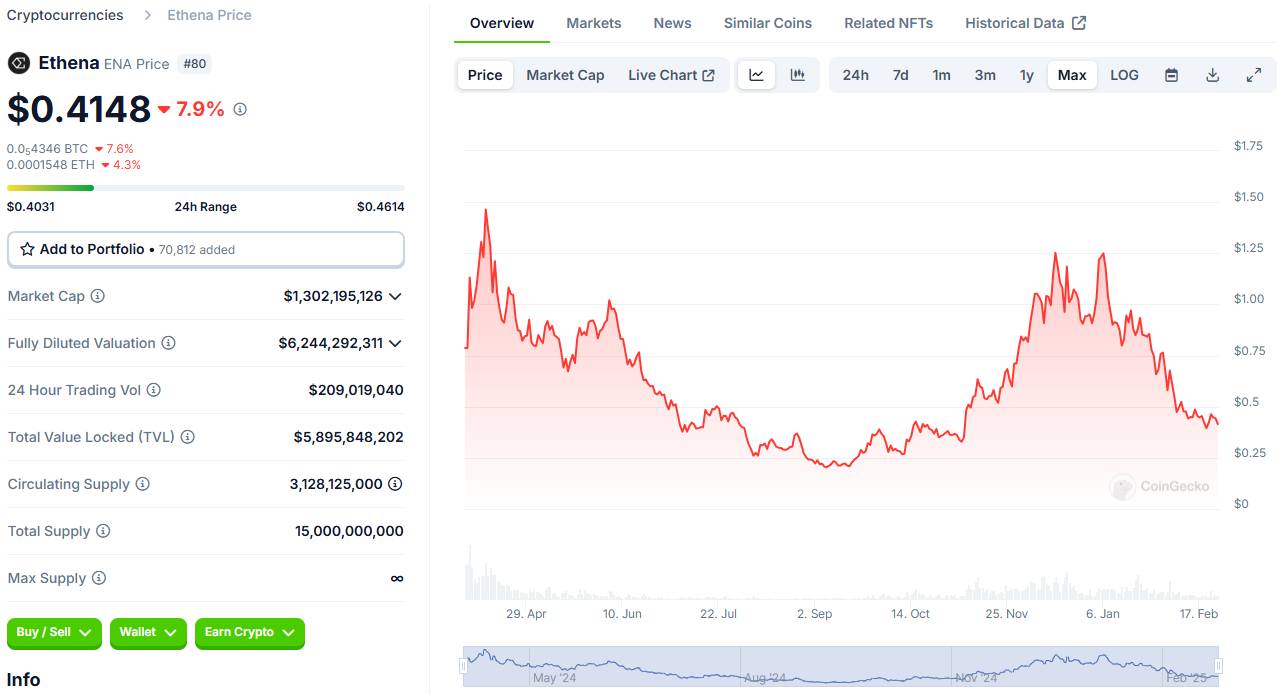Switch to the News tab
The width and height of the screenshot is (1279, 694).
pos(673,23)
